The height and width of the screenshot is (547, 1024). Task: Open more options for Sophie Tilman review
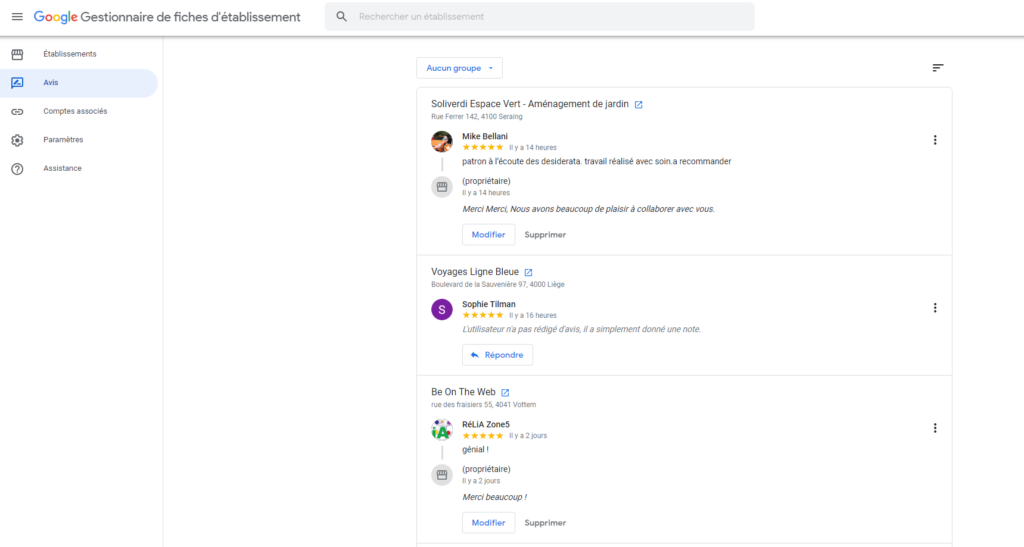tap(935, 307)
